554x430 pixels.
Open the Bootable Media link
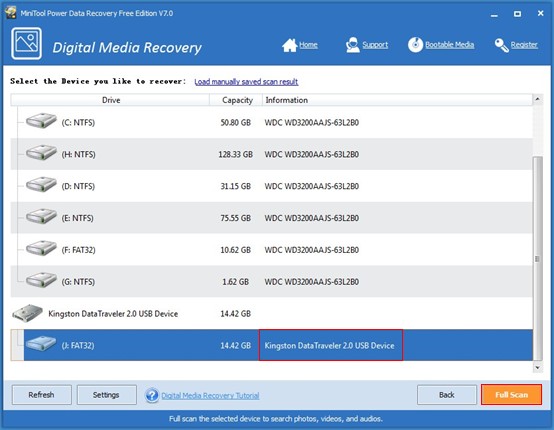tap(449, 45)
